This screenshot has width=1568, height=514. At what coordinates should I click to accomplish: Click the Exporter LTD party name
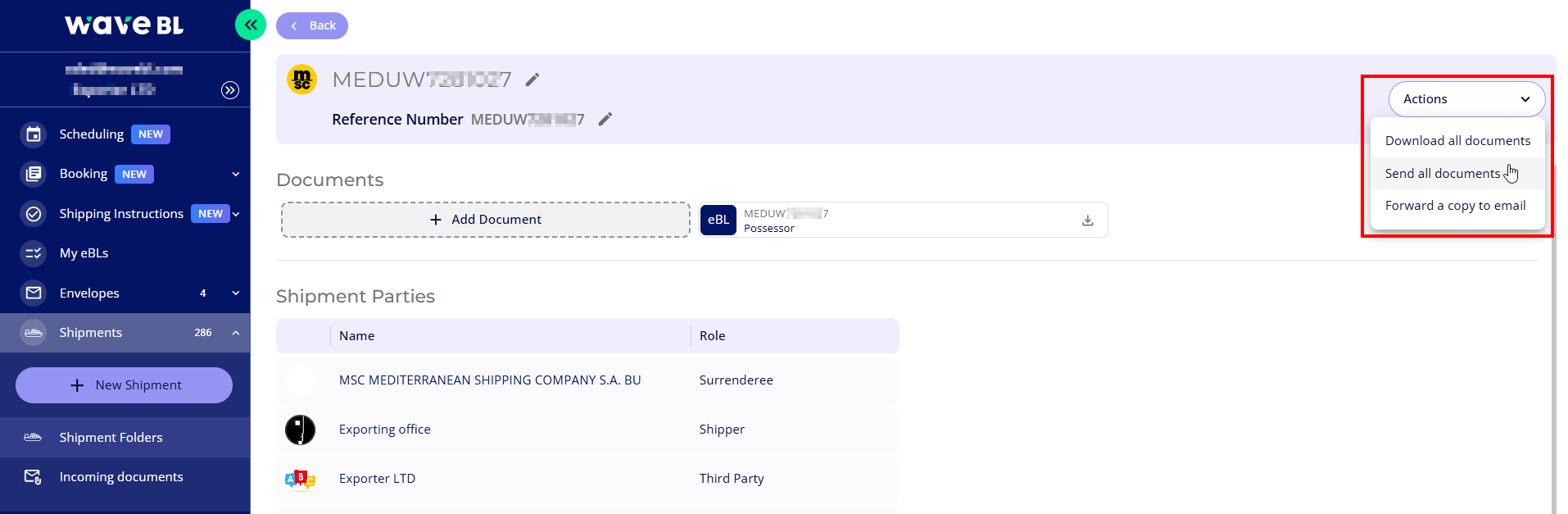pyautogui.click(x=378, y=479)
